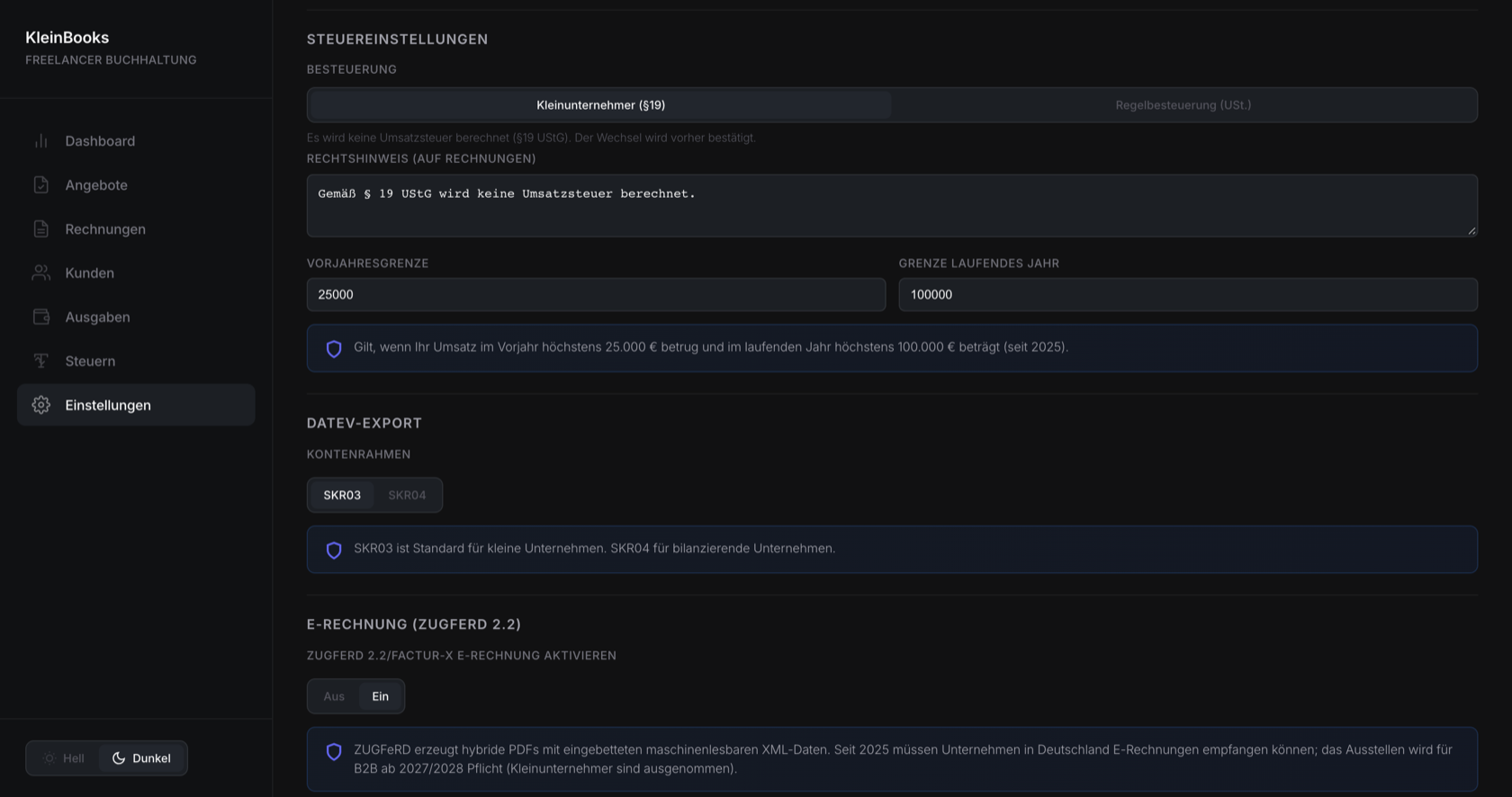Click shield icon in turnover limit notice
Screen dimensions: 1512x797
pos(334,349)
